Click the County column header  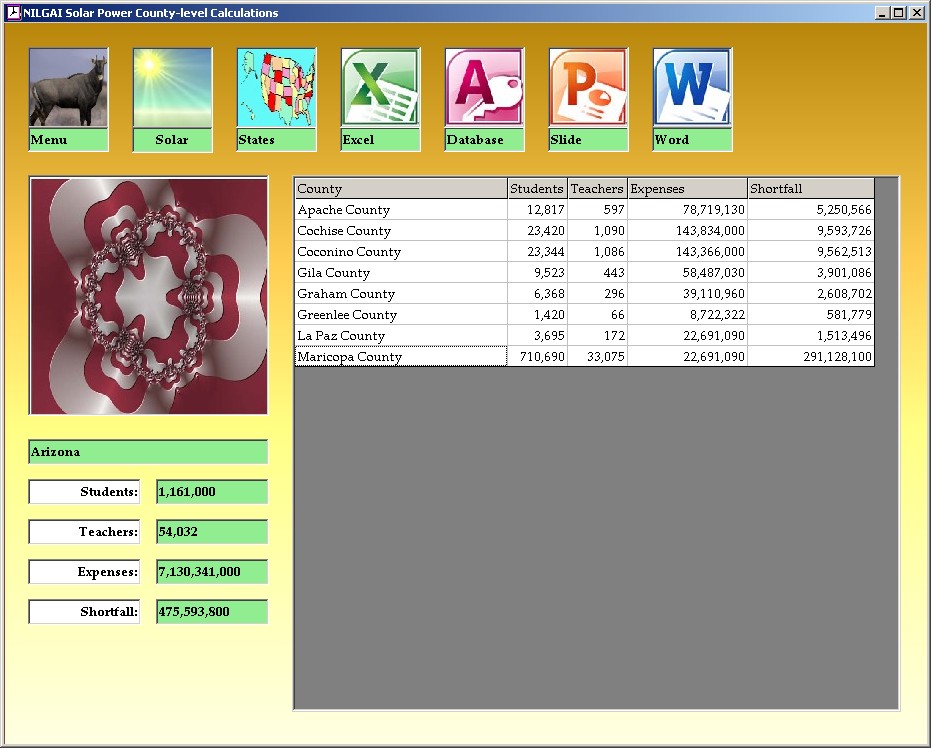(400, 189)
